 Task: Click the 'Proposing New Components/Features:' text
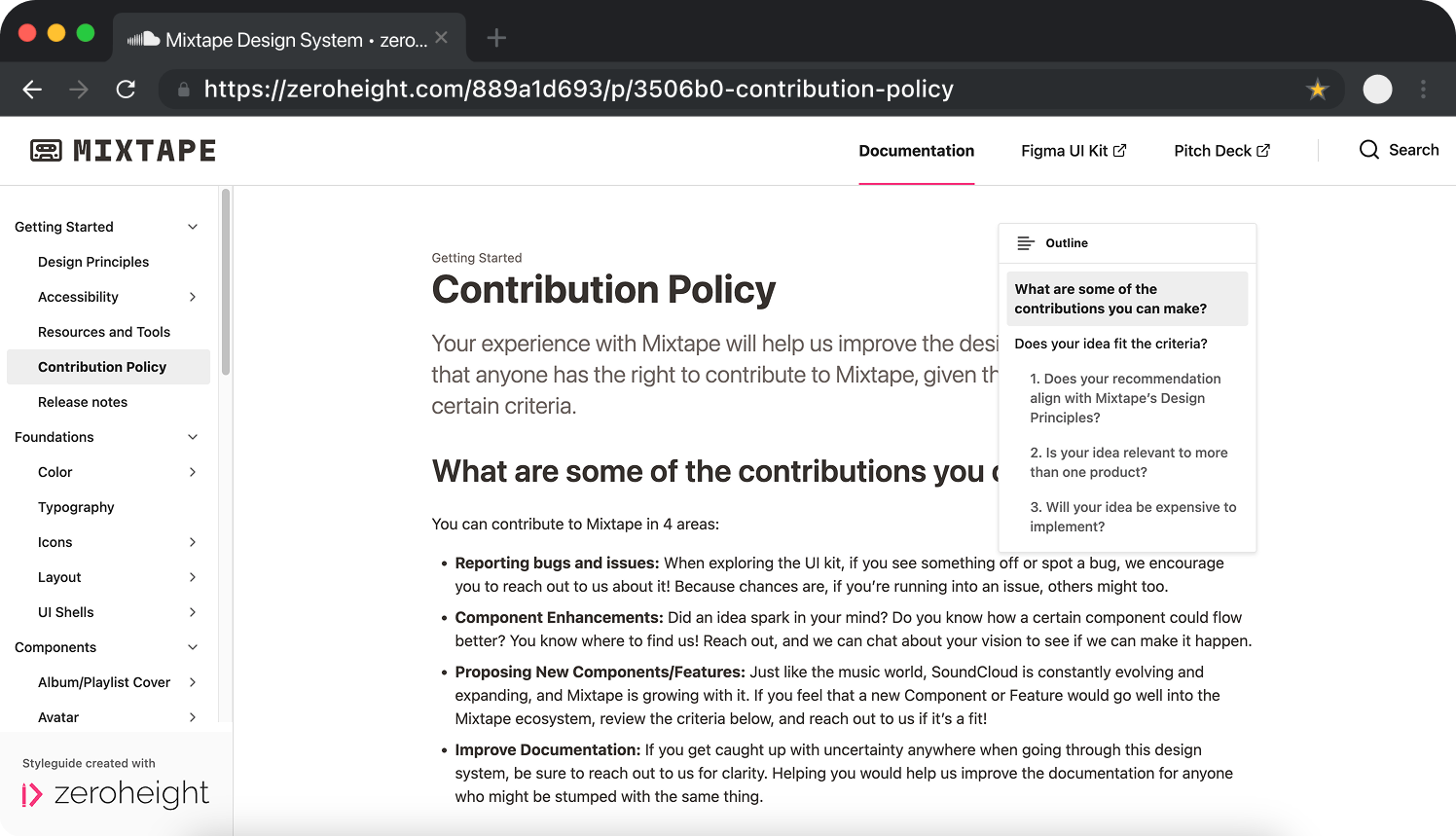coord(600,672)
